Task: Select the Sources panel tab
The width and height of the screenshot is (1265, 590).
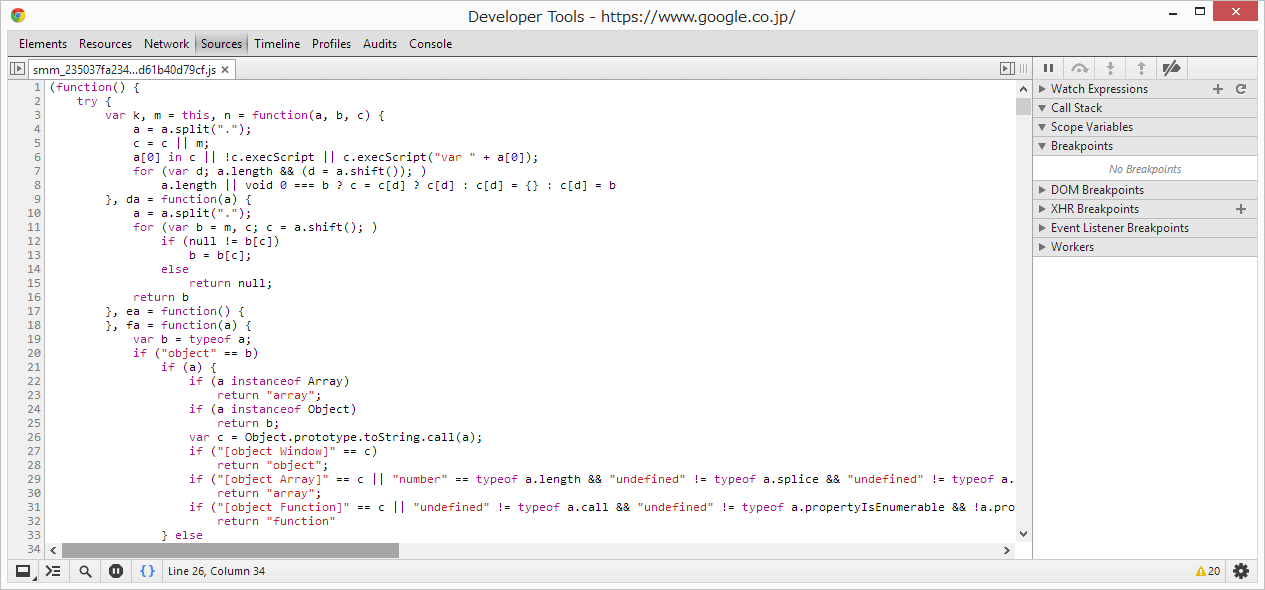Action: click(221, 44)
